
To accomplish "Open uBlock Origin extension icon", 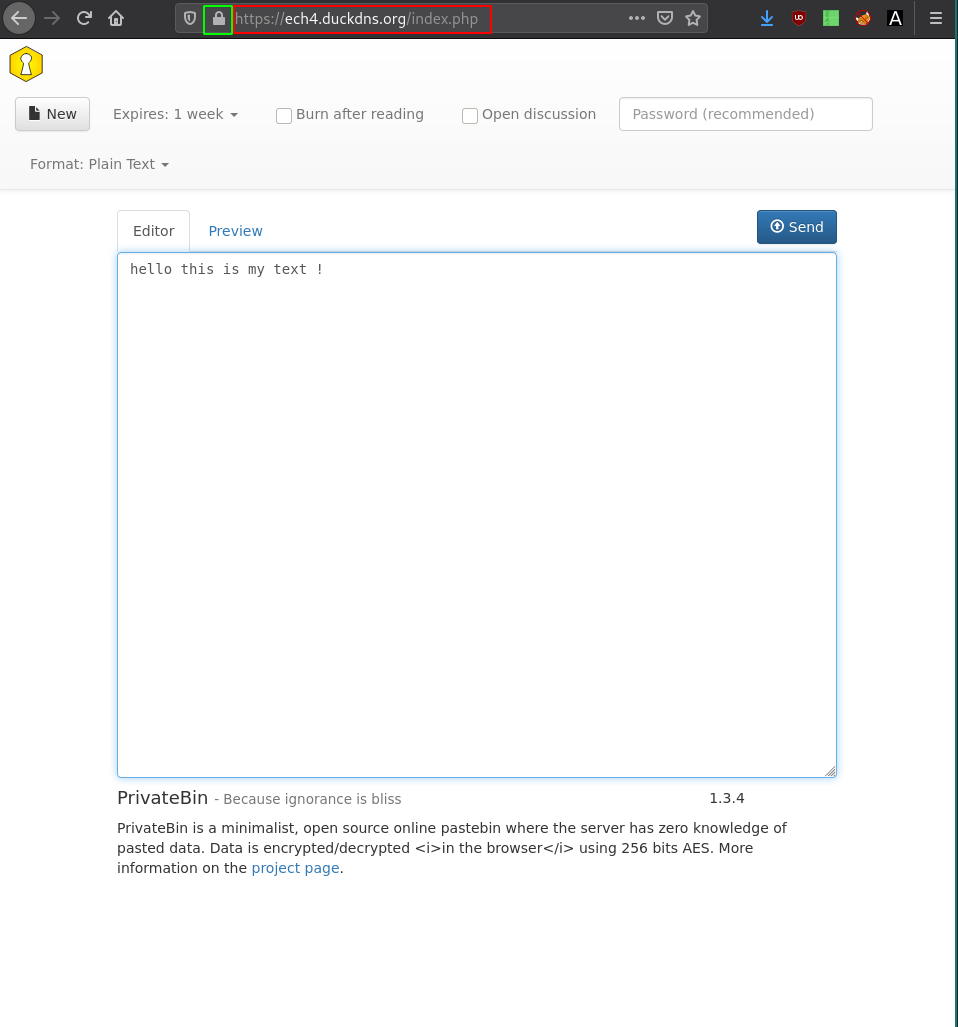I will [799, 18].
